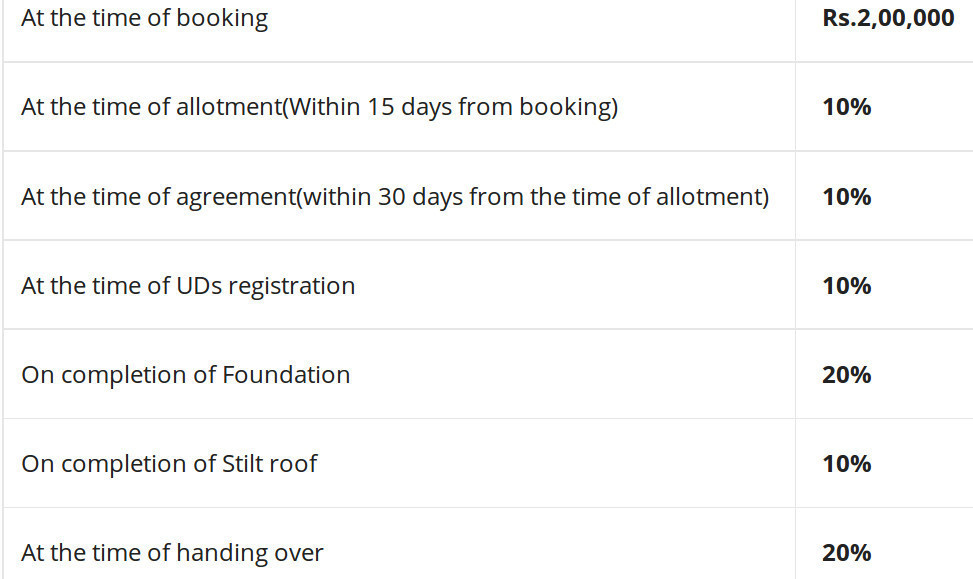Screen dimensions: 973x579
Task: Select the 20% value for handing over
Action: tap(846, 553)
